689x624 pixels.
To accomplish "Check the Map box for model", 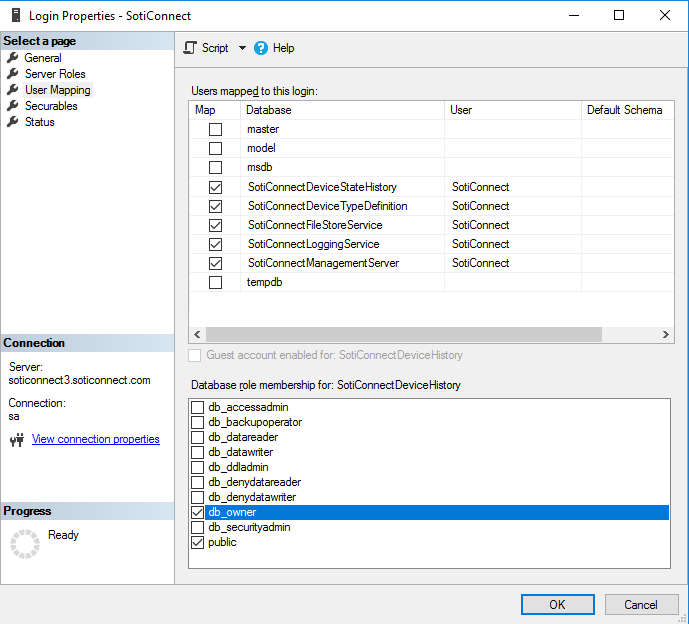I will (215, 149).
